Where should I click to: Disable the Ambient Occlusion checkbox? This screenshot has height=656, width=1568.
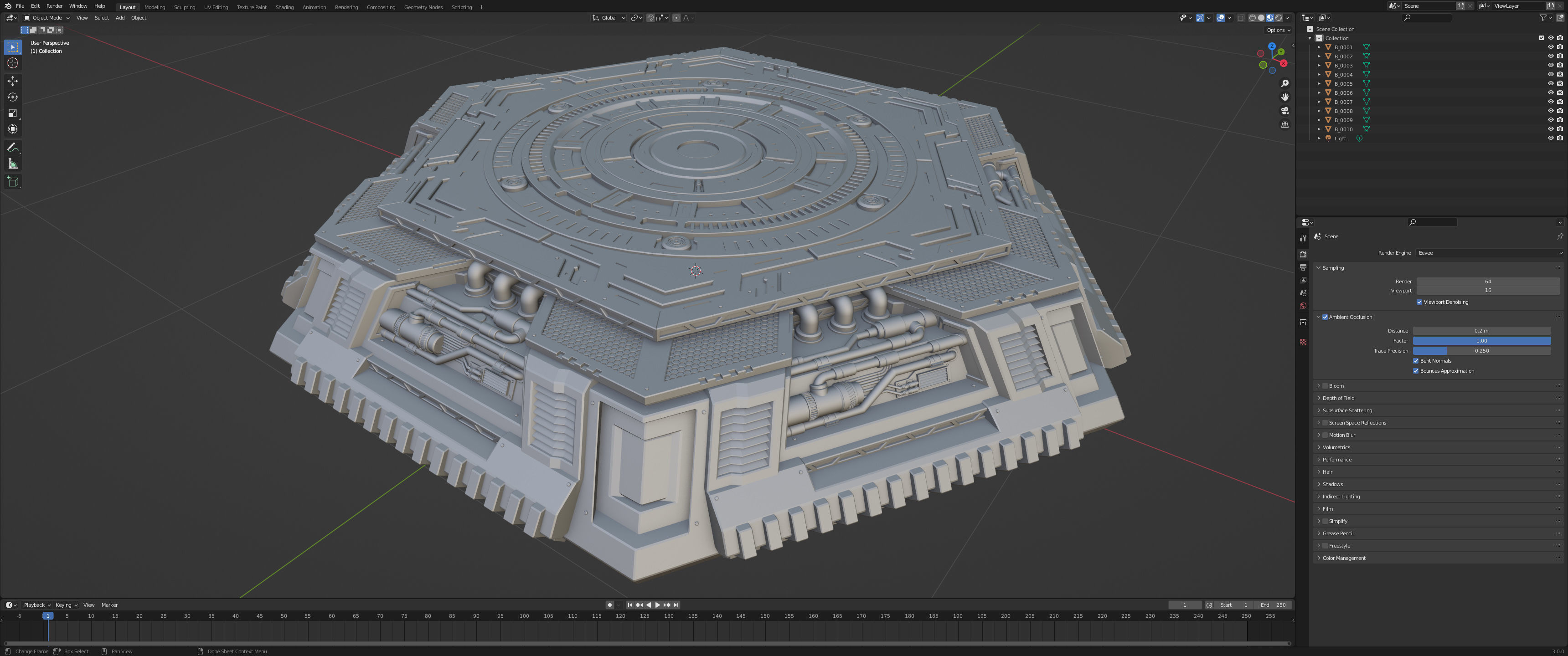pyautogui.click(x=1325, y=317)
